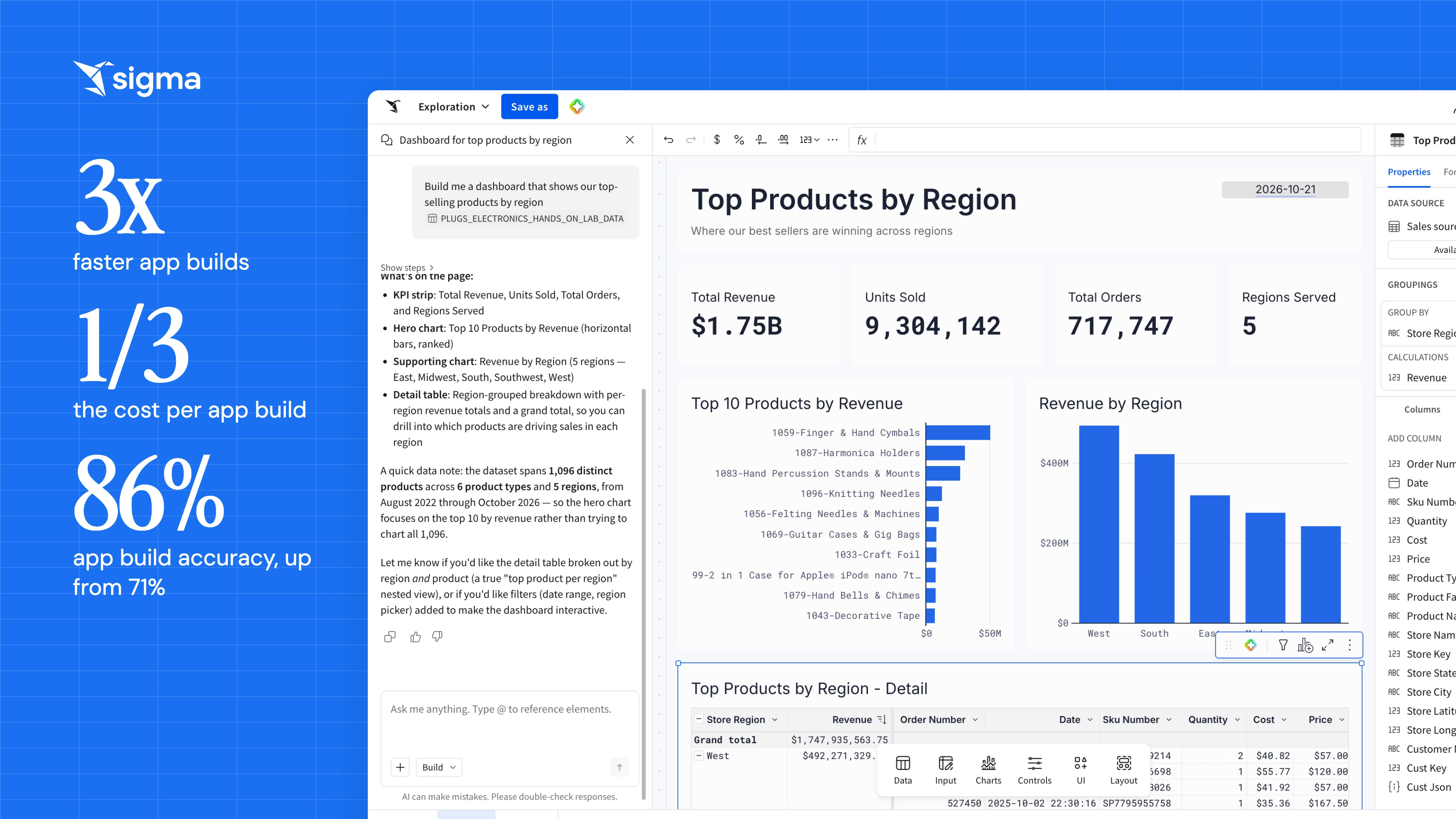Click the add chart icon on table toolbar
Viewport: 1456px width, 819px height.
coord(1305,645)
